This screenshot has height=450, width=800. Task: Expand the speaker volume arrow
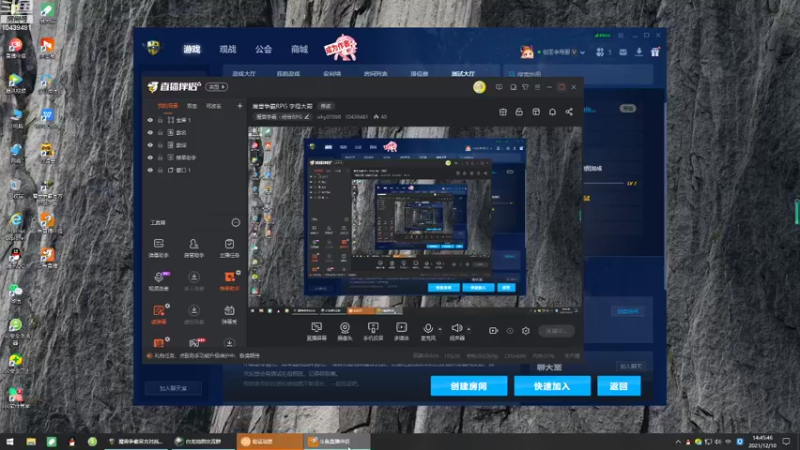pos(469,330)
